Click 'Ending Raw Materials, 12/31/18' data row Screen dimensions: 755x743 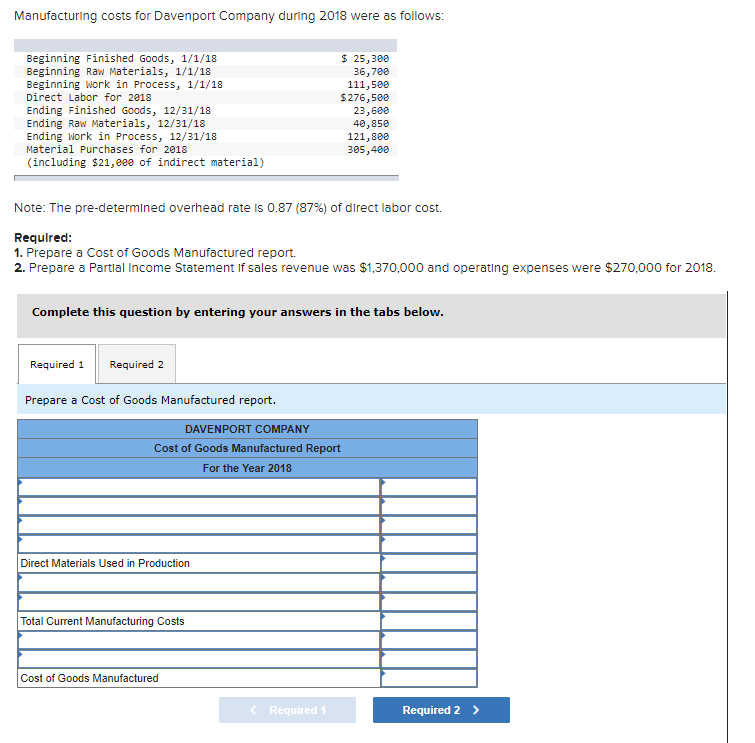click(205, 123)
